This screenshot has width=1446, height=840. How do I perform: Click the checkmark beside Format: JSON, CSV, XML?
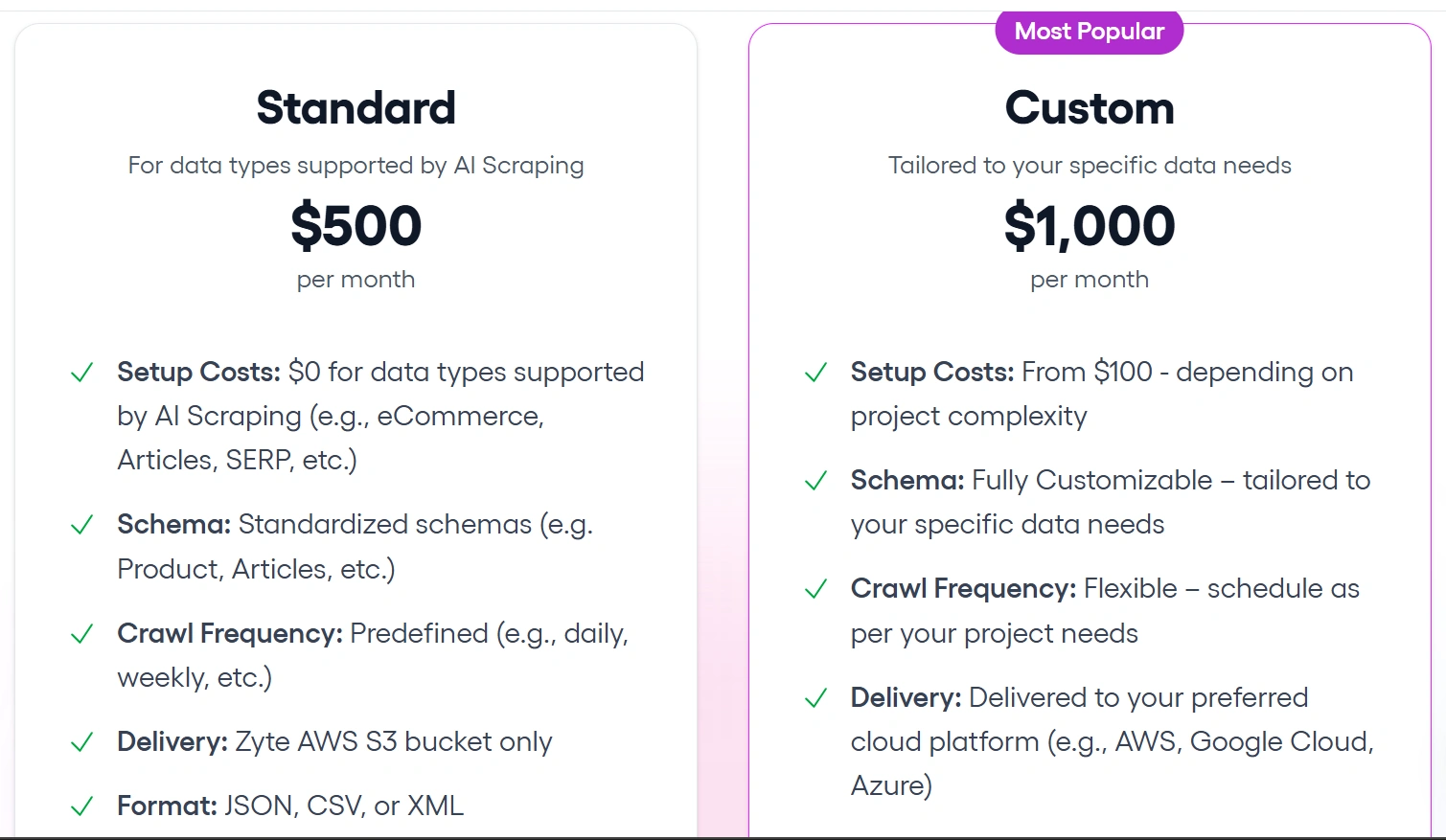[x=82, y=806]
